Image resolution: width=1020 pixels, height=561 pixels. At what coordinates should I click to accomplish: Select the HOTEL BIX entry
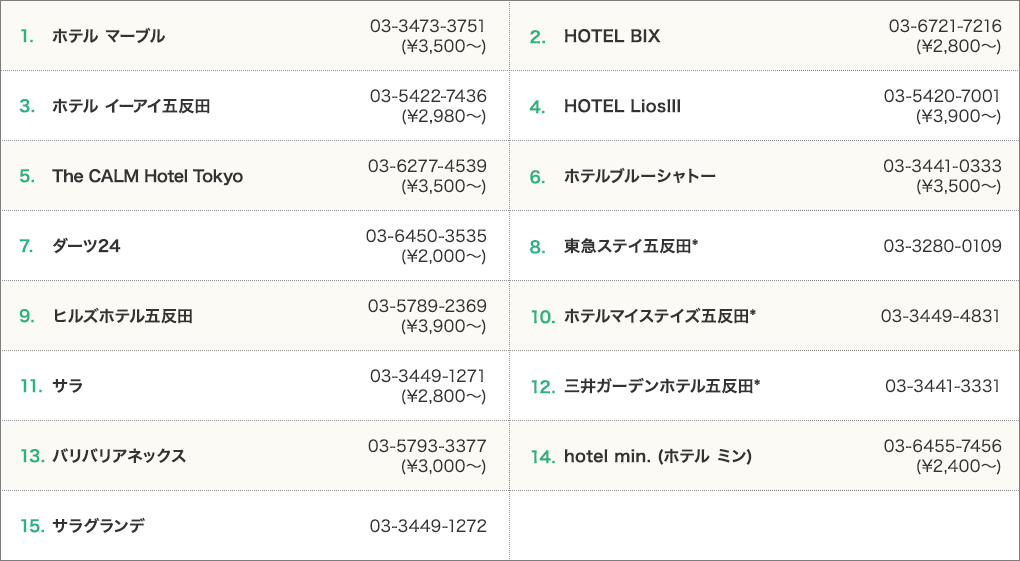(x=611, y=36)
